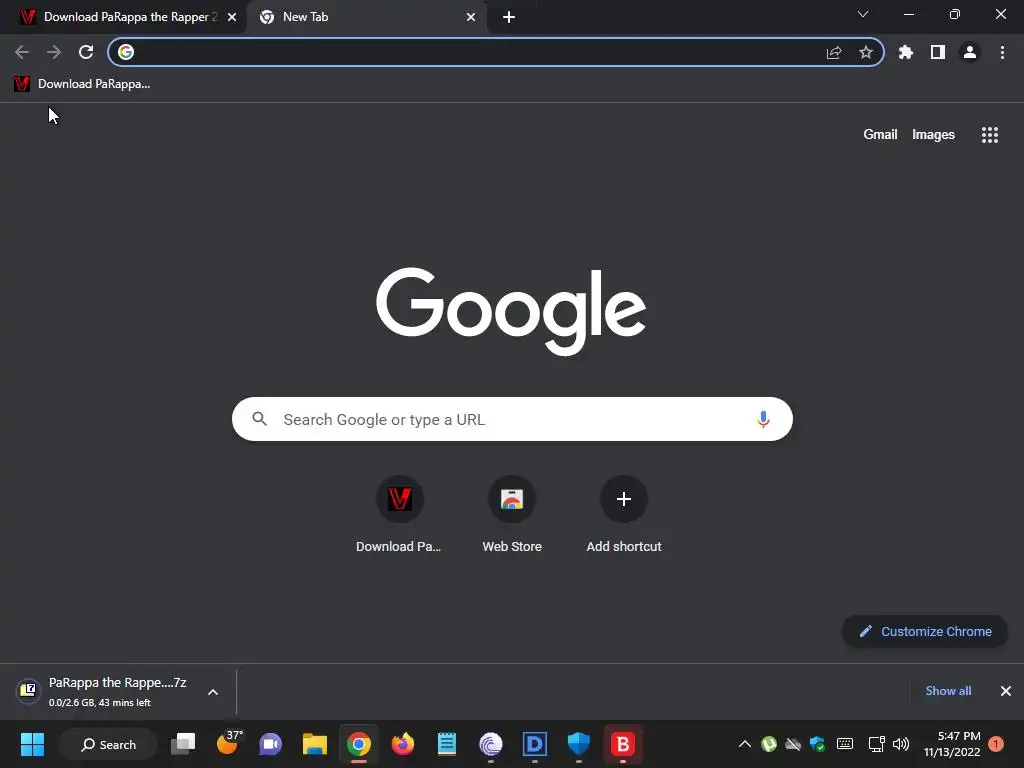1024x768 pixels.
Task: Open the blue shield security app
Action: point(579,744)
